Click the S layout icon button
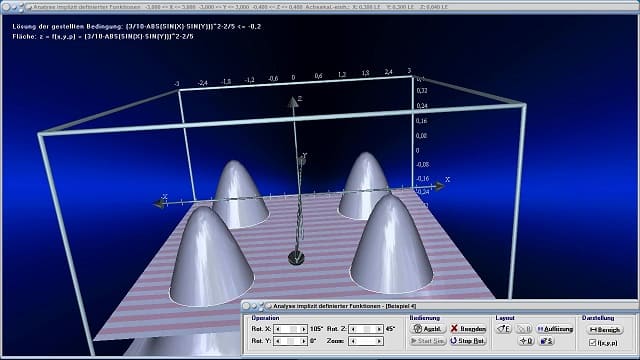The image size is (640, 360). pyautogui.click(x=546, y=341)
